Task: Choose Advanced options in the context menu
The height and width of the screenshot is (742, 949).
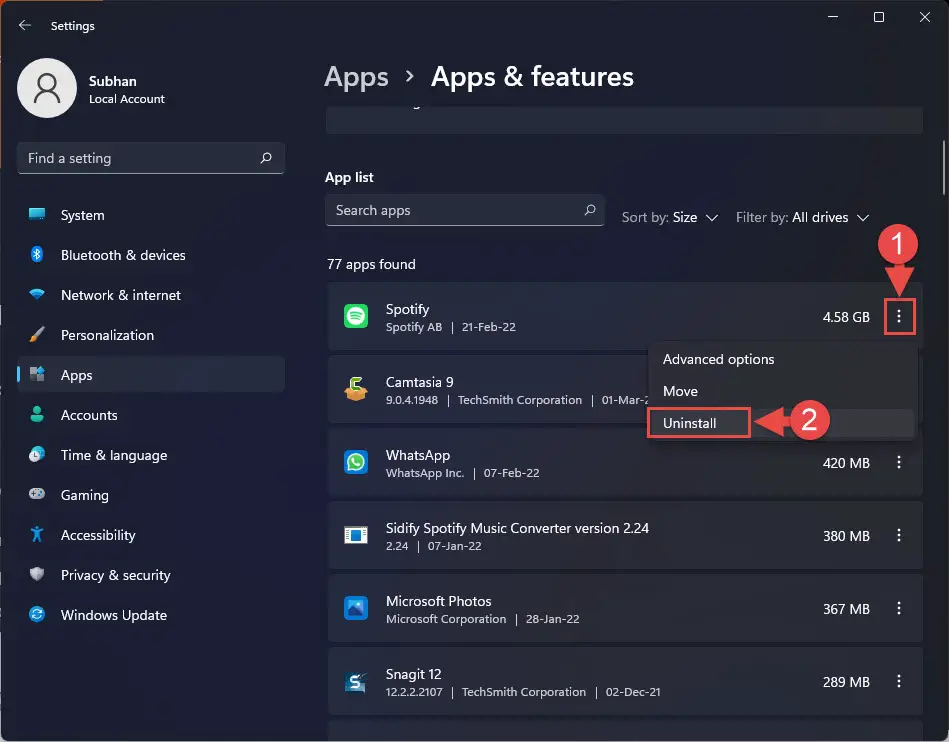Action: tap(718, 360)
